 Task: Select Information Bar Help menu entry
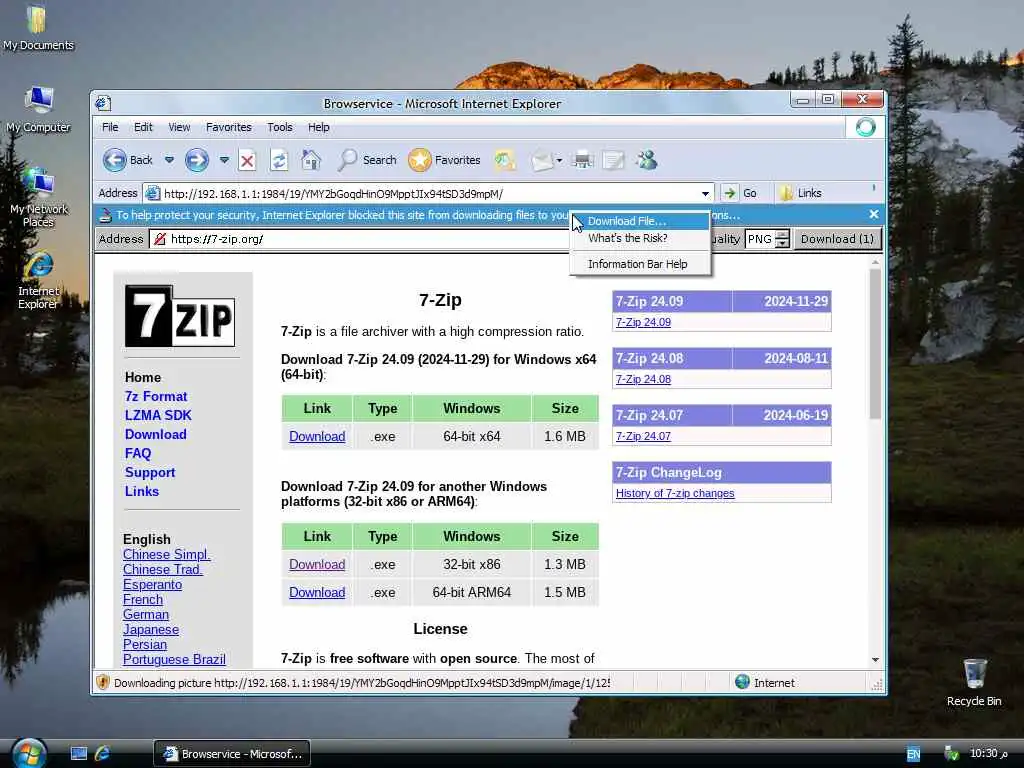640,264
